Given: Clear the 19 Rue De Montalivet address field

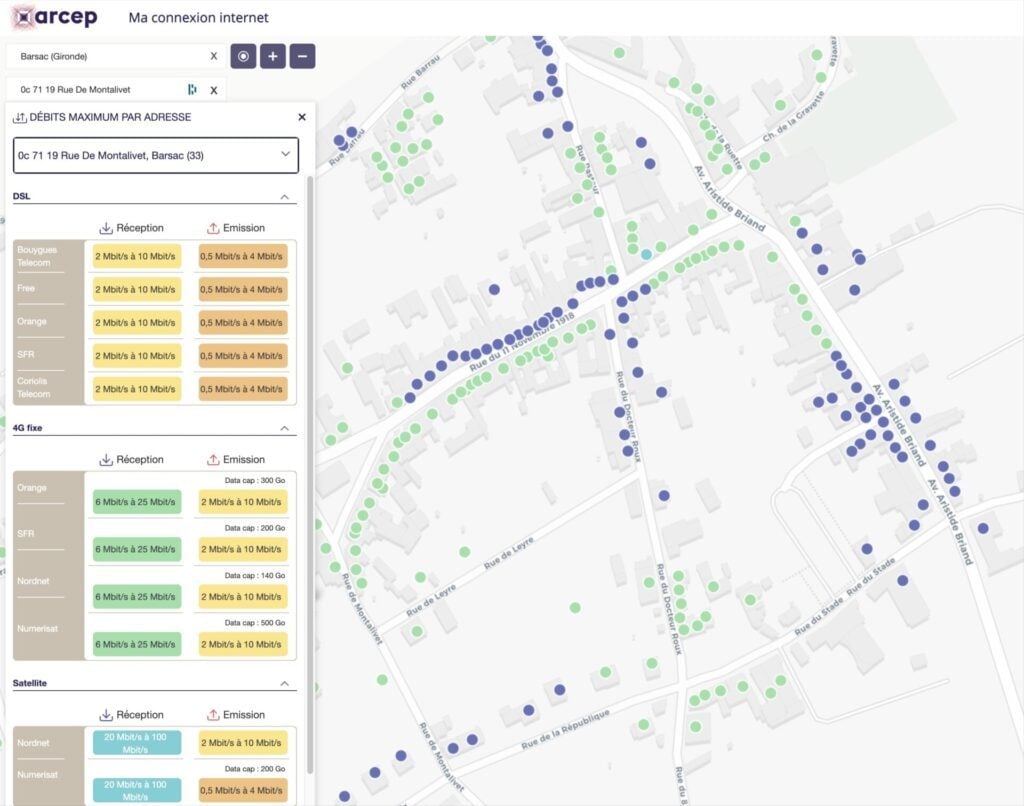Looking at the screenshot, I should pyautogui.click(x=214, y=90).
